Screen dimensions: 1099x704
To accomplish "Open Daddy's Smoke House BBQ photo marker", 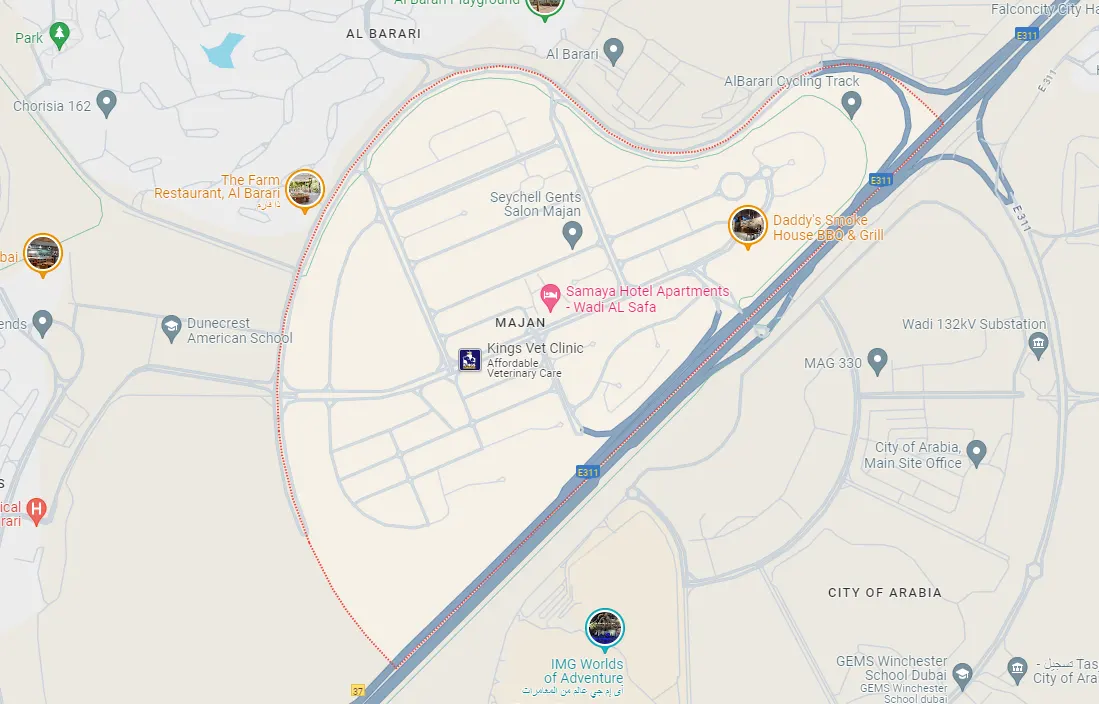I will tap(748, 226).
